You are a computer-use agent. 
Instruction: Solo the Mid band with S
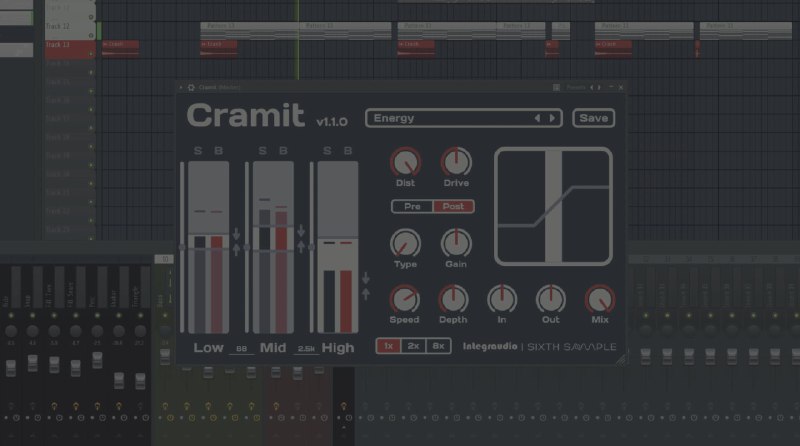(263, 151)
